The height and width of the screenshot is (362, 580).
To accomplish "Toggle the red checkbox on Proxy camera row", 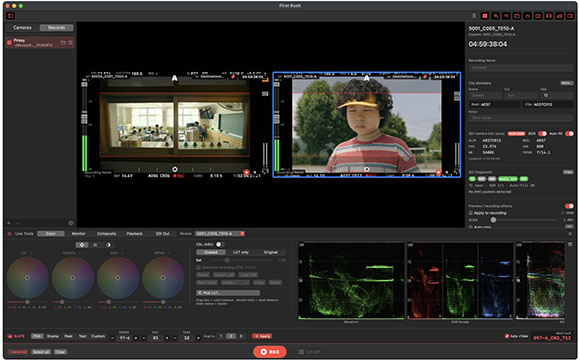I will point(9,43).
